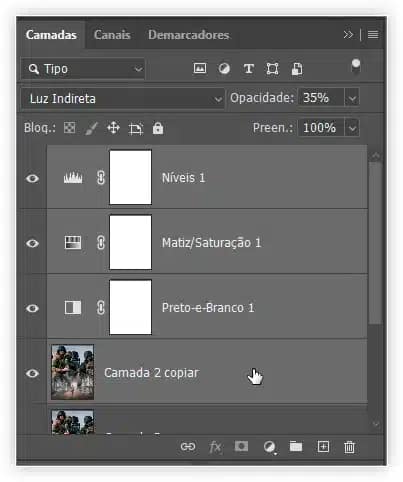
Task: Filter for smart objects icon
Action: click(297, 69)
